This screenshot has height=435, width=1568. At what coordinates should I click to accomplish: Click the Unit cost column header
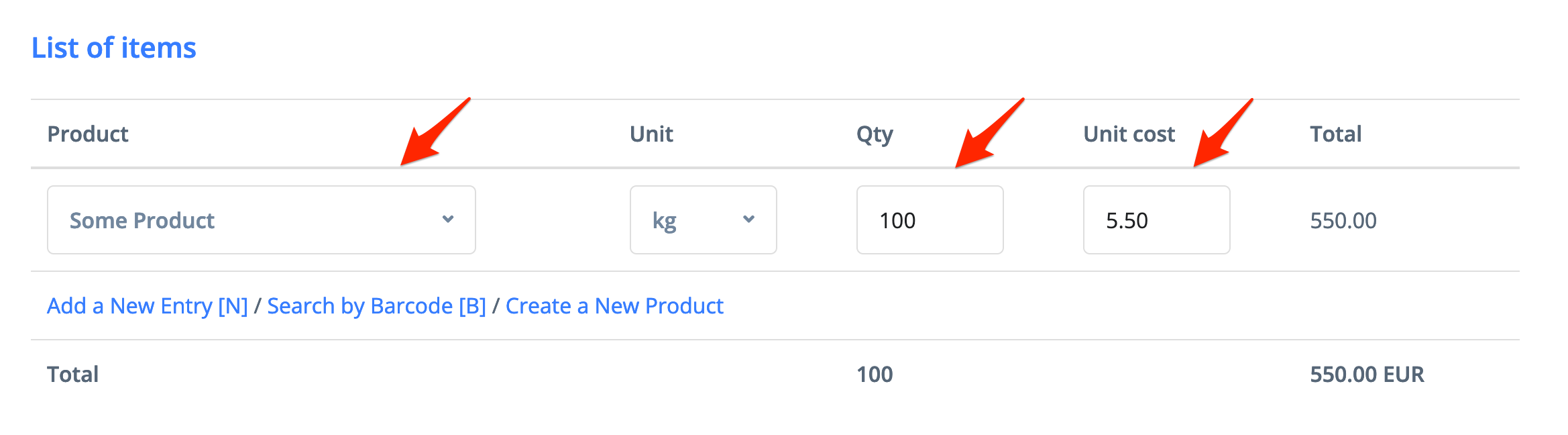(x=1129, y=134)
